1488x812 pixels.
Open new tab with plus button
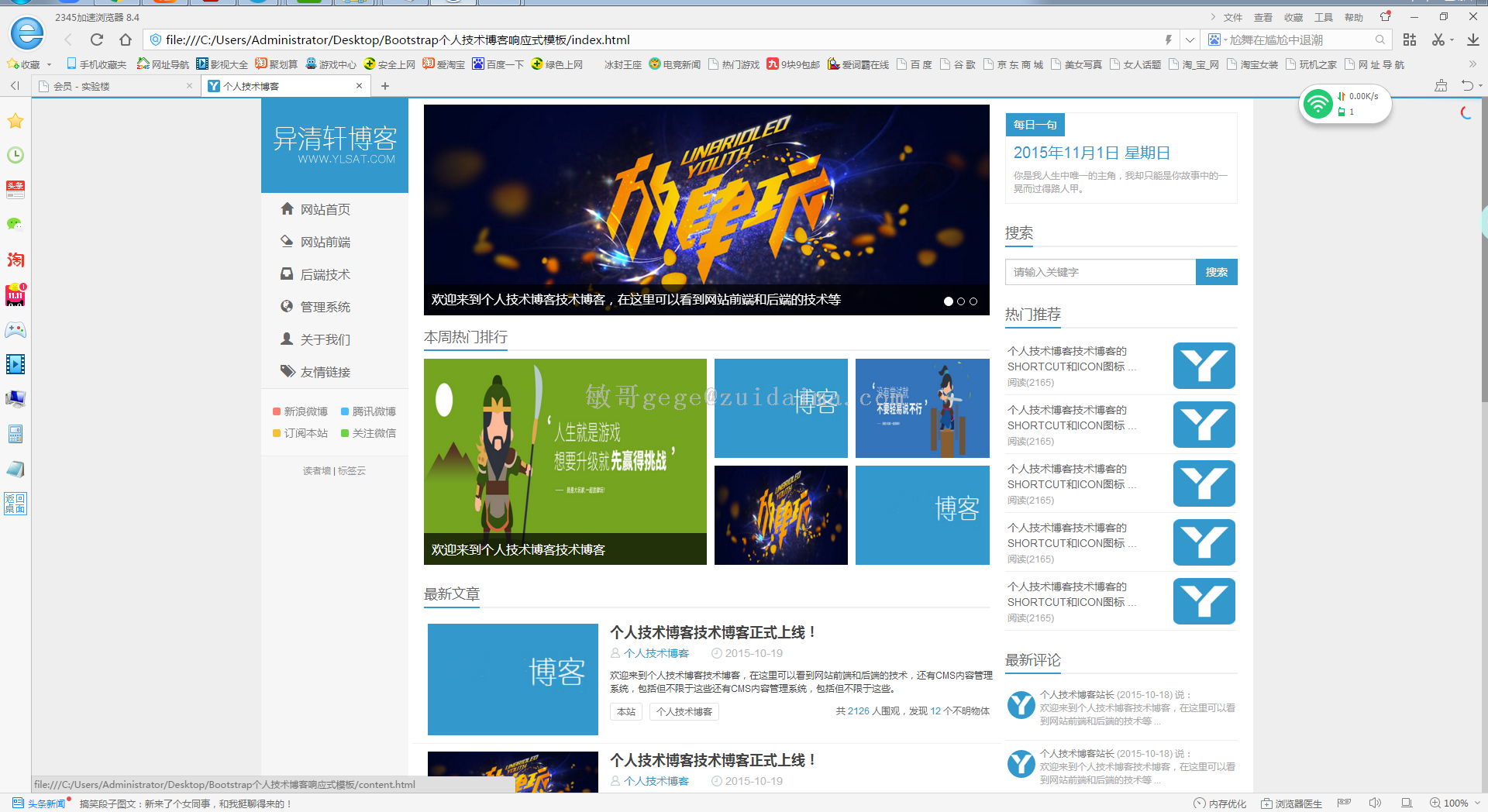pyautogui.click(x=385, y=86)
